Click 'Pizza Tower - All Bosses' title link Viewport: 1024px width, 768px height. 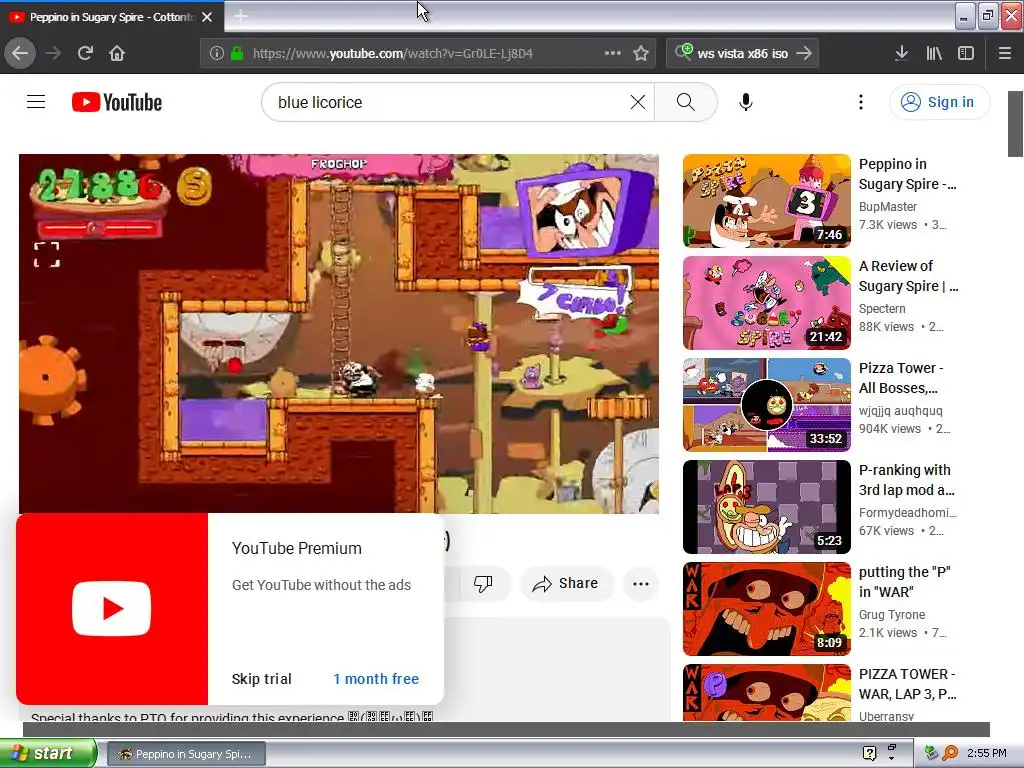coord(901,378)
